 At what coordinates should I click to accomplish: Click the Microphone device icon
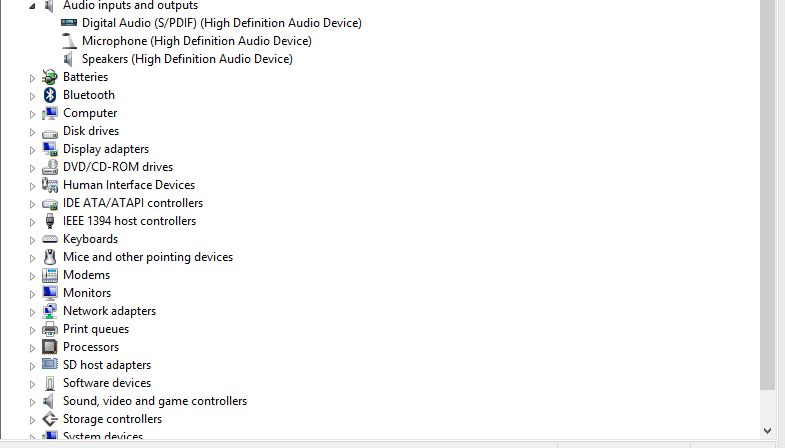point(69,41)
